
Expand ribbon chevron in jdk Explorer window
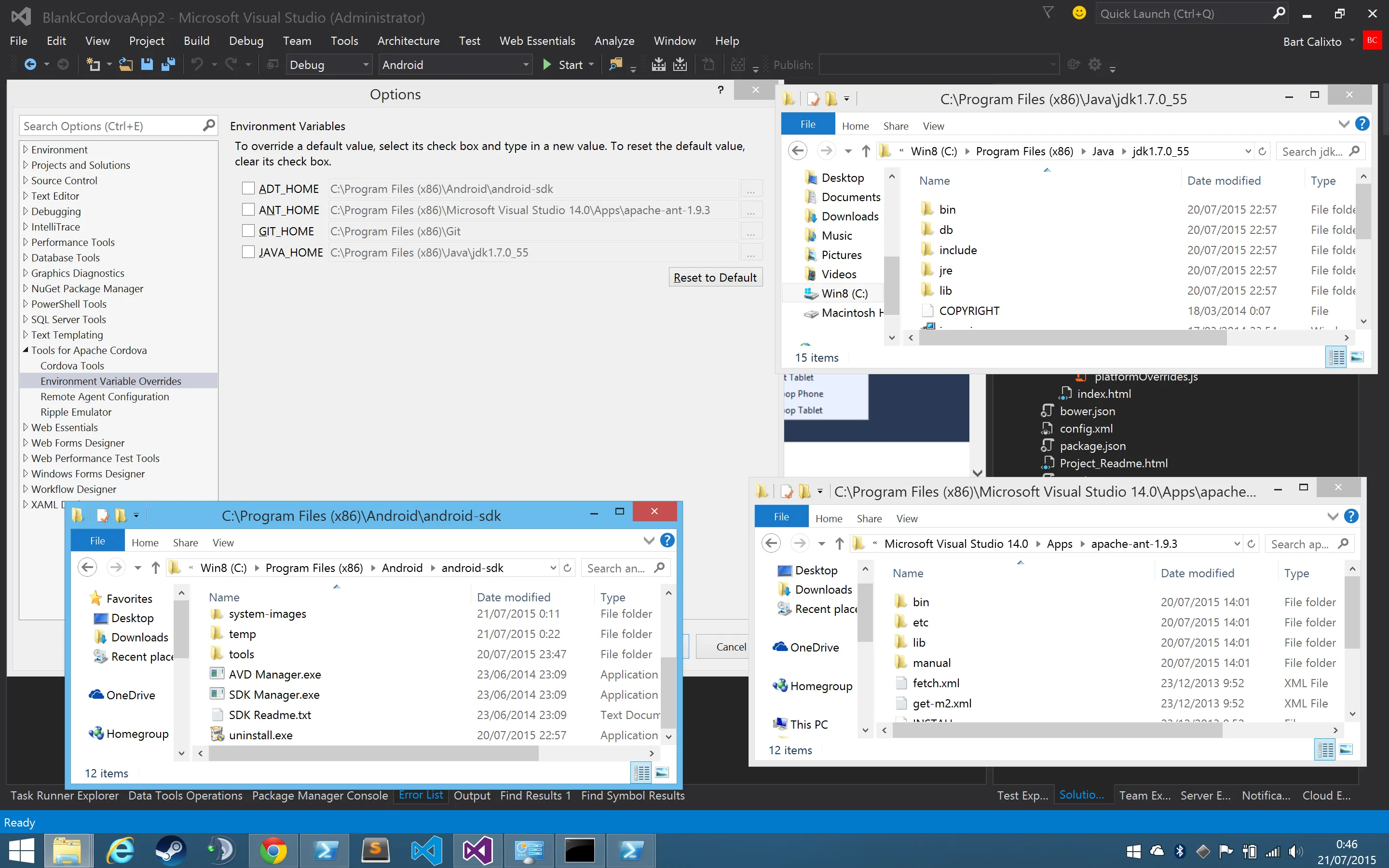(x=1344, y=124)
